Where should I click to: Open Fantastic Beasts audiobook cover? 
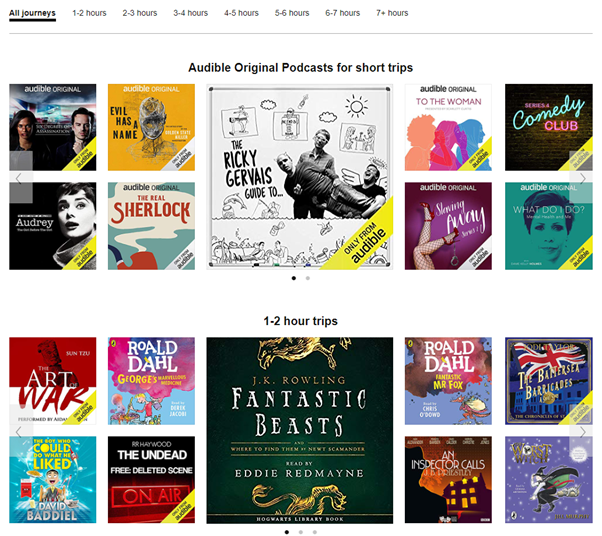[299, 430]
